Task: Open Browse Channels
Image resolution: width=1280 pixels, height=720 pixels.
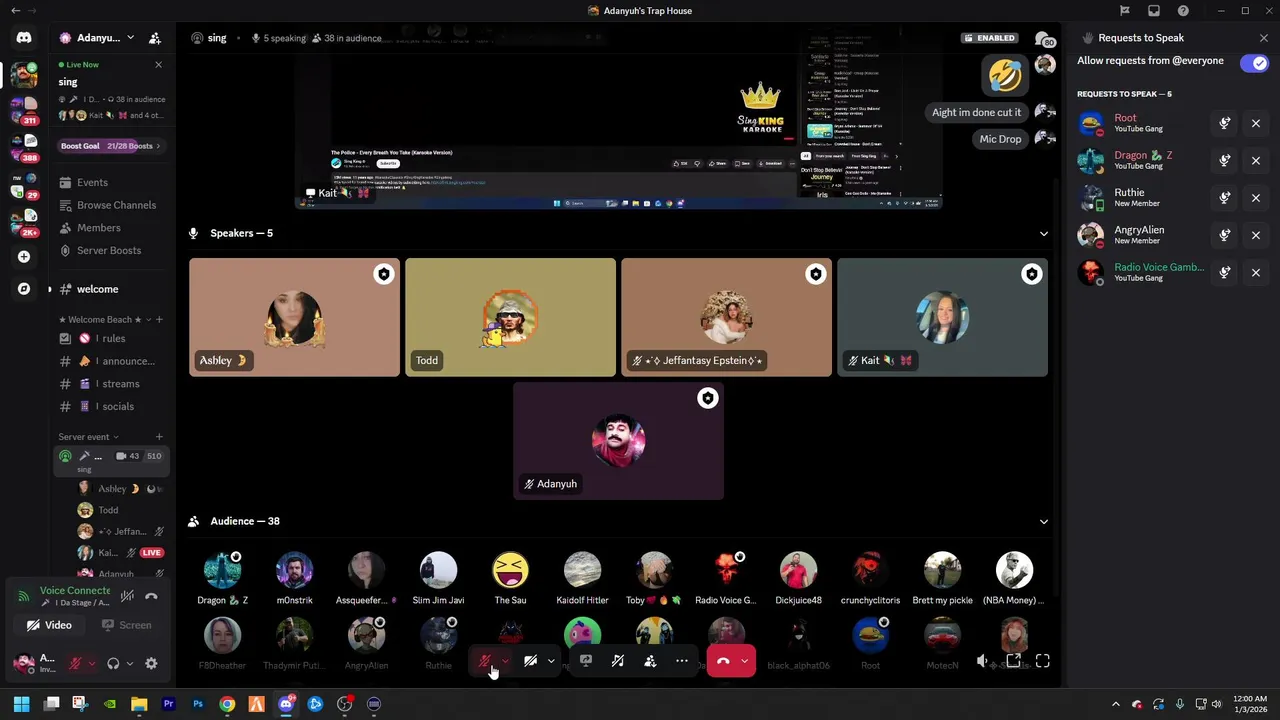Action: tap(111, 205)
